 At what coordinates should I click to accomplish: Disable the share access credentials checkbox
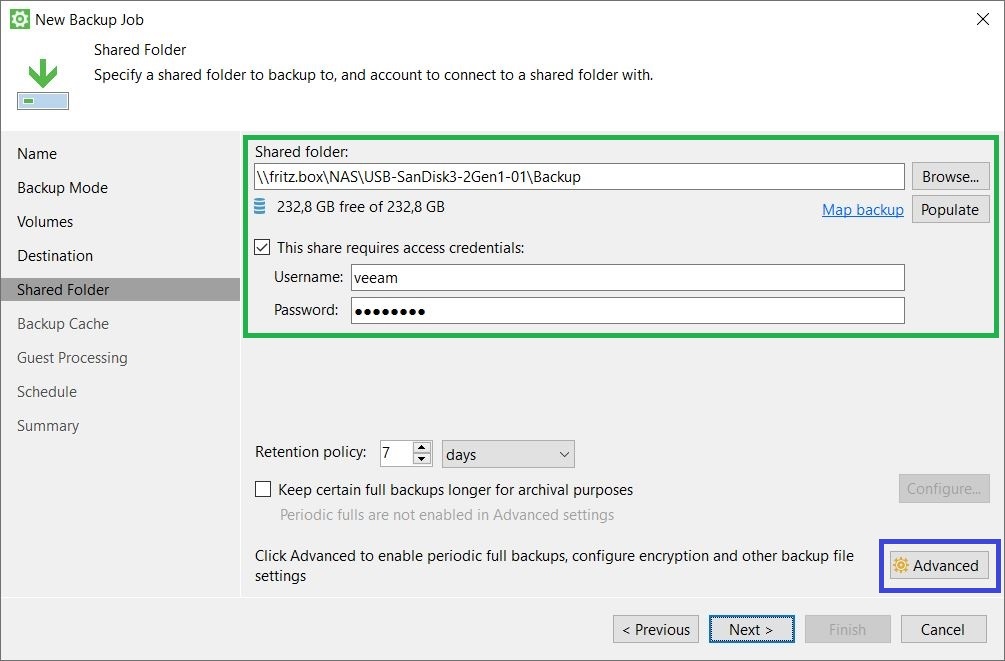pos(262,247)
